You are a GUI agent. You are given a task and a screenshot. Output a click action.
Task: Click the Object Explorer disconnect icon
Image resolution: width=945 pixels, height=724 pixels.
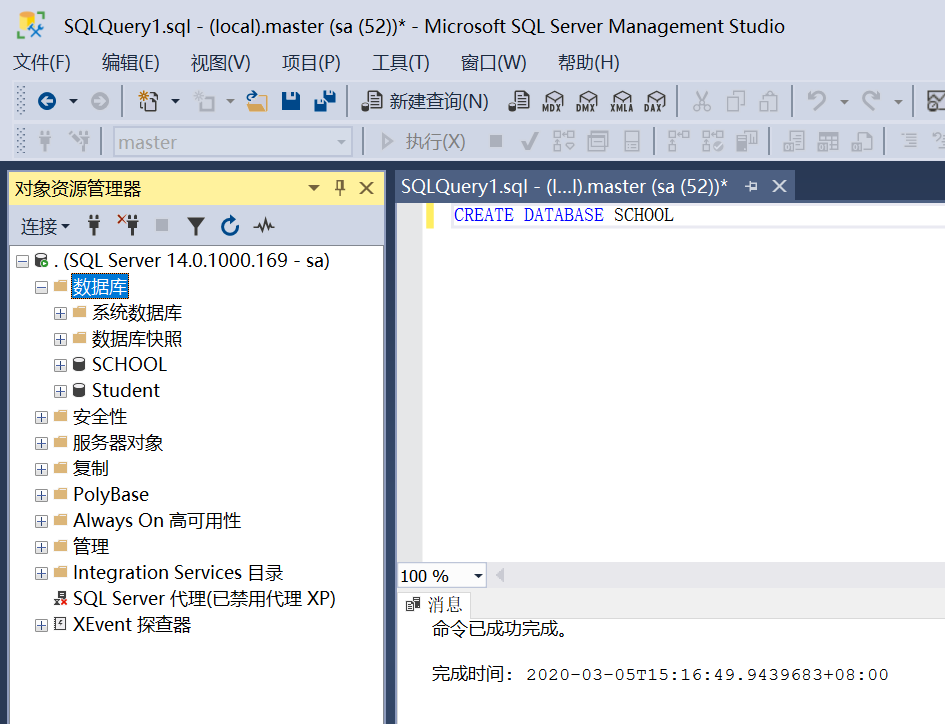[128, 225]
